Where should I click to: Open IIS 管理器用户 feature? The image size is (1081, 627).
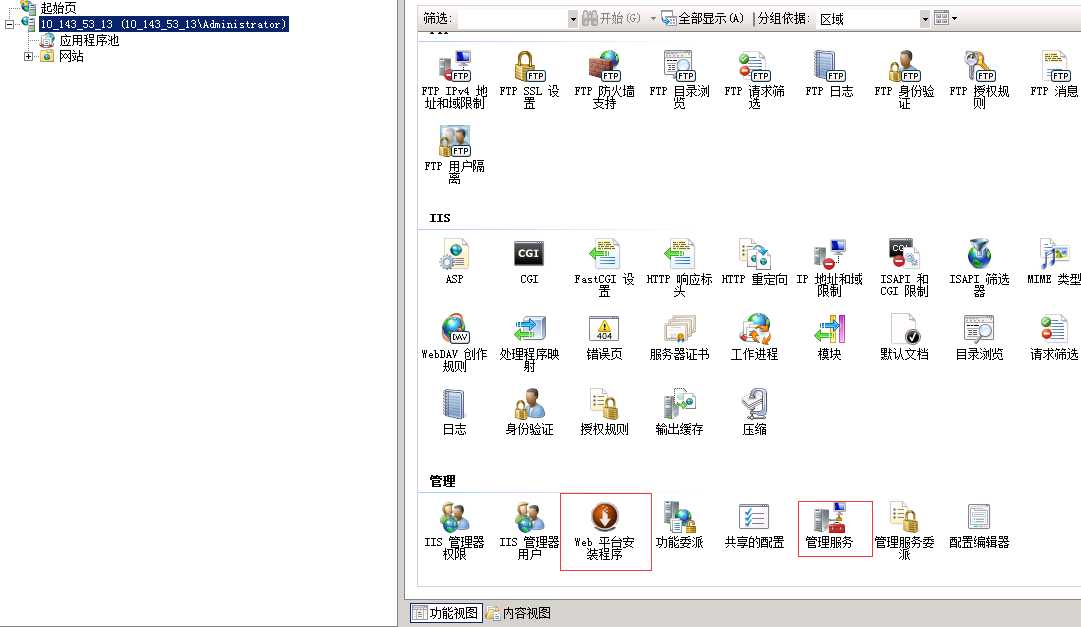tap(529, 531)
